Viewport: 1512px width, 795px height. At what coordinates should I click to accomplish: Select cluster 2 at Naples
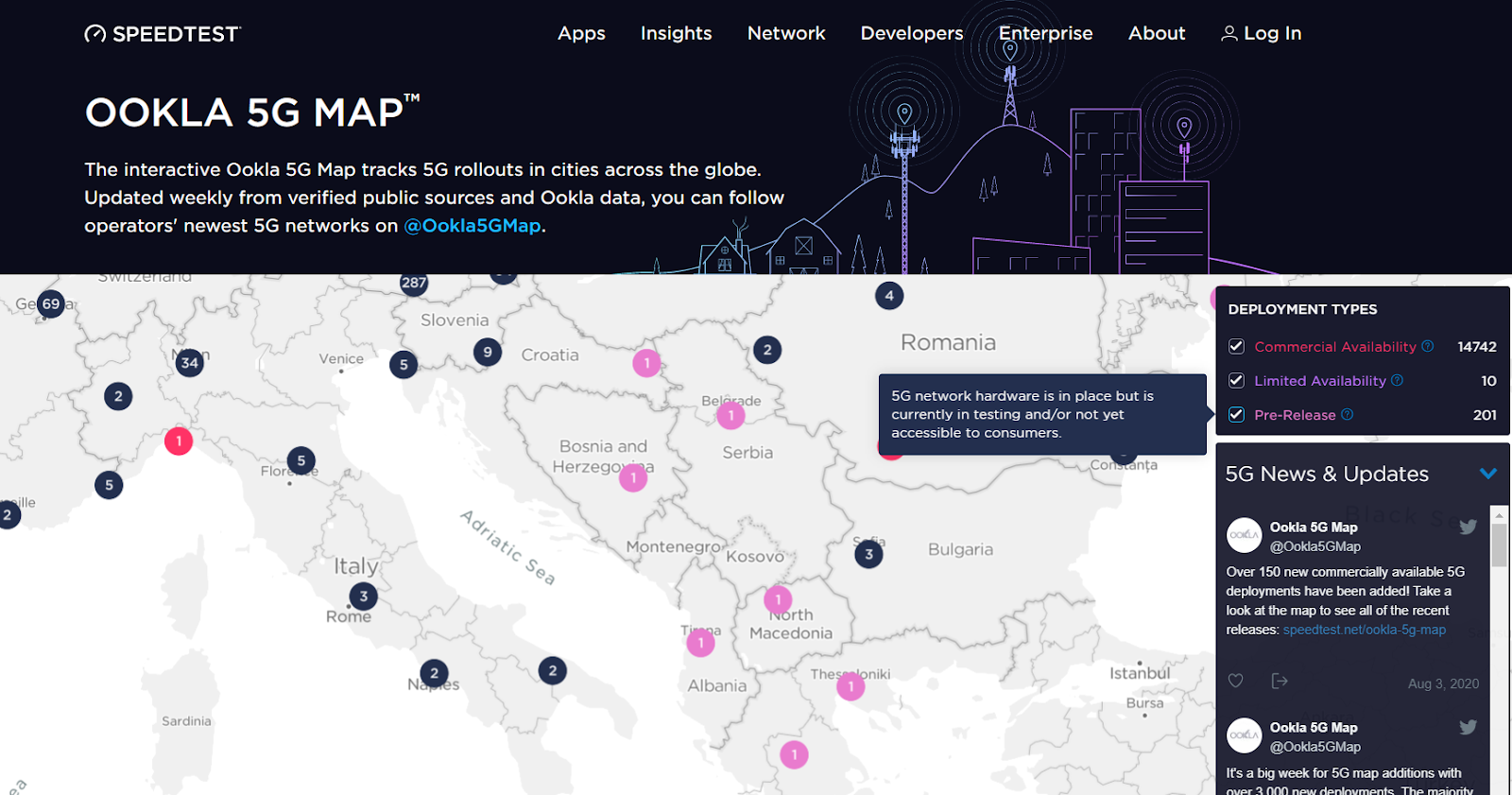pyautogui.click(x=434, y=673)
